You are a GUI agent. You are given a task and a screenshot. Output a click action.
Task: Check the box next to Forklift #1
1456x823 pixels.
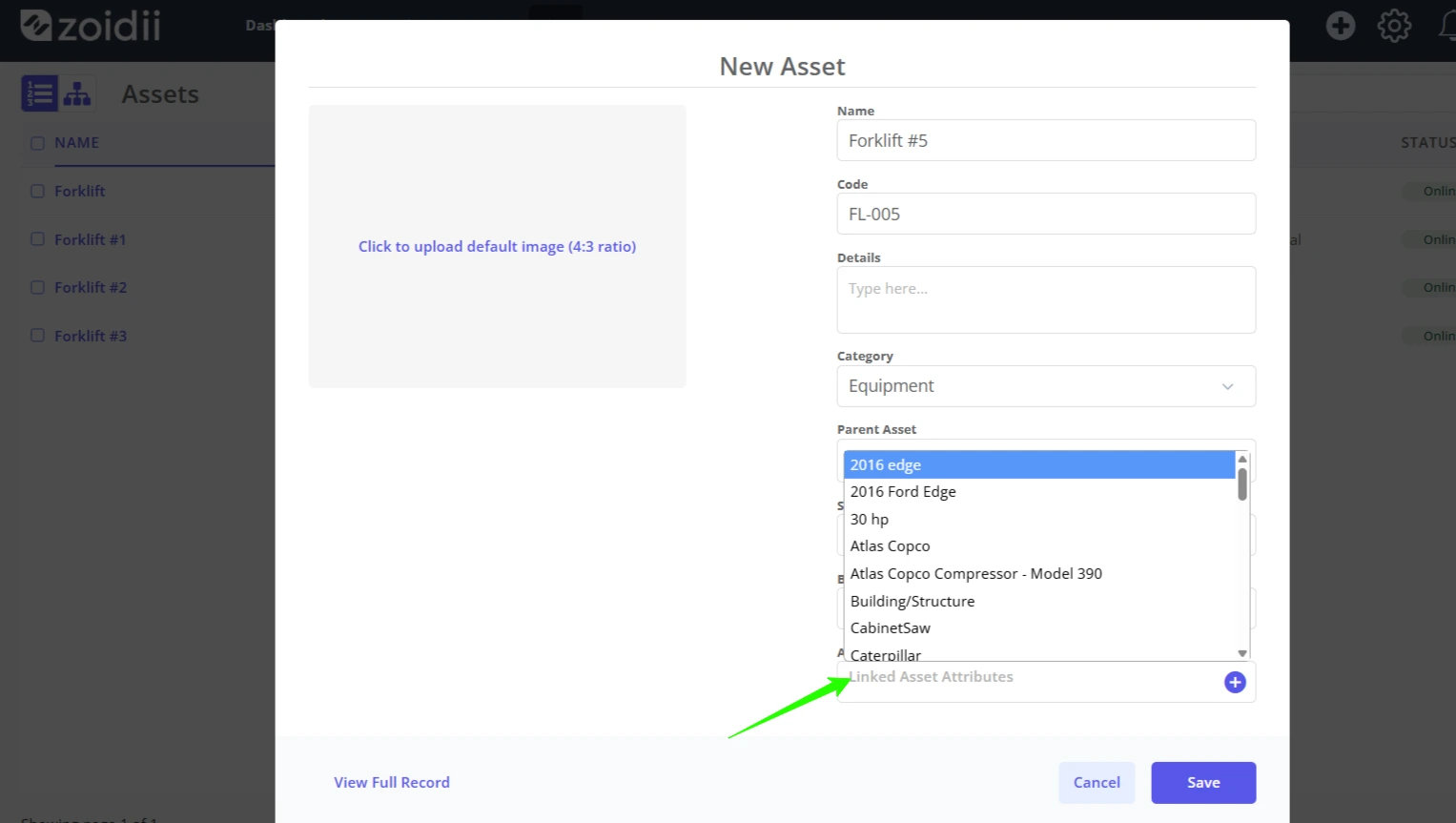37,239
